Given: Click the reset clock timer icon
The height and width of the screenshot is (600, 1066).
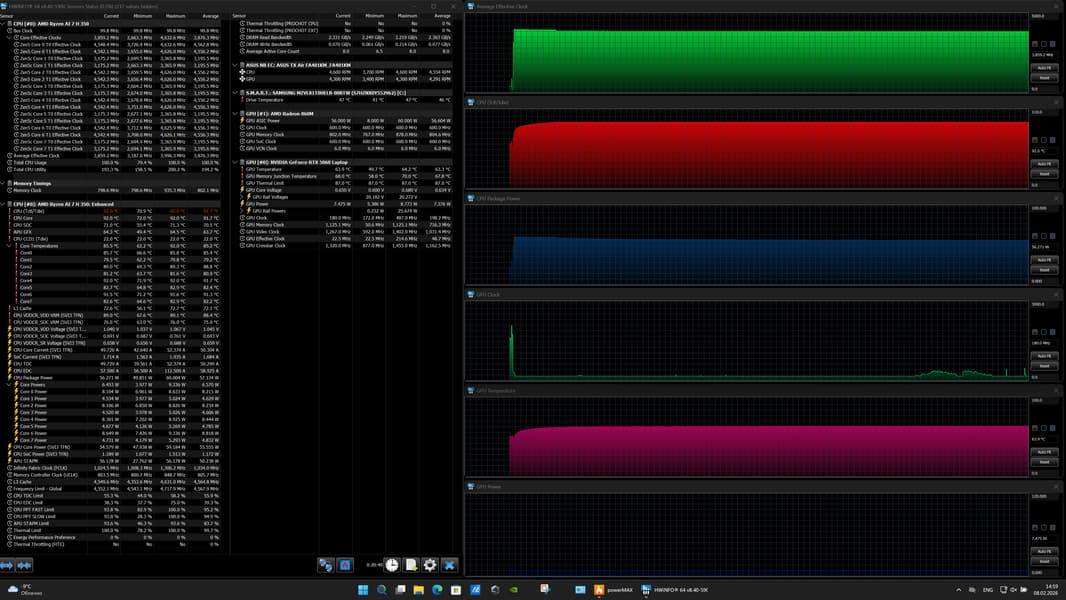Looking at the screenshot, I should (x=392, y=565).
